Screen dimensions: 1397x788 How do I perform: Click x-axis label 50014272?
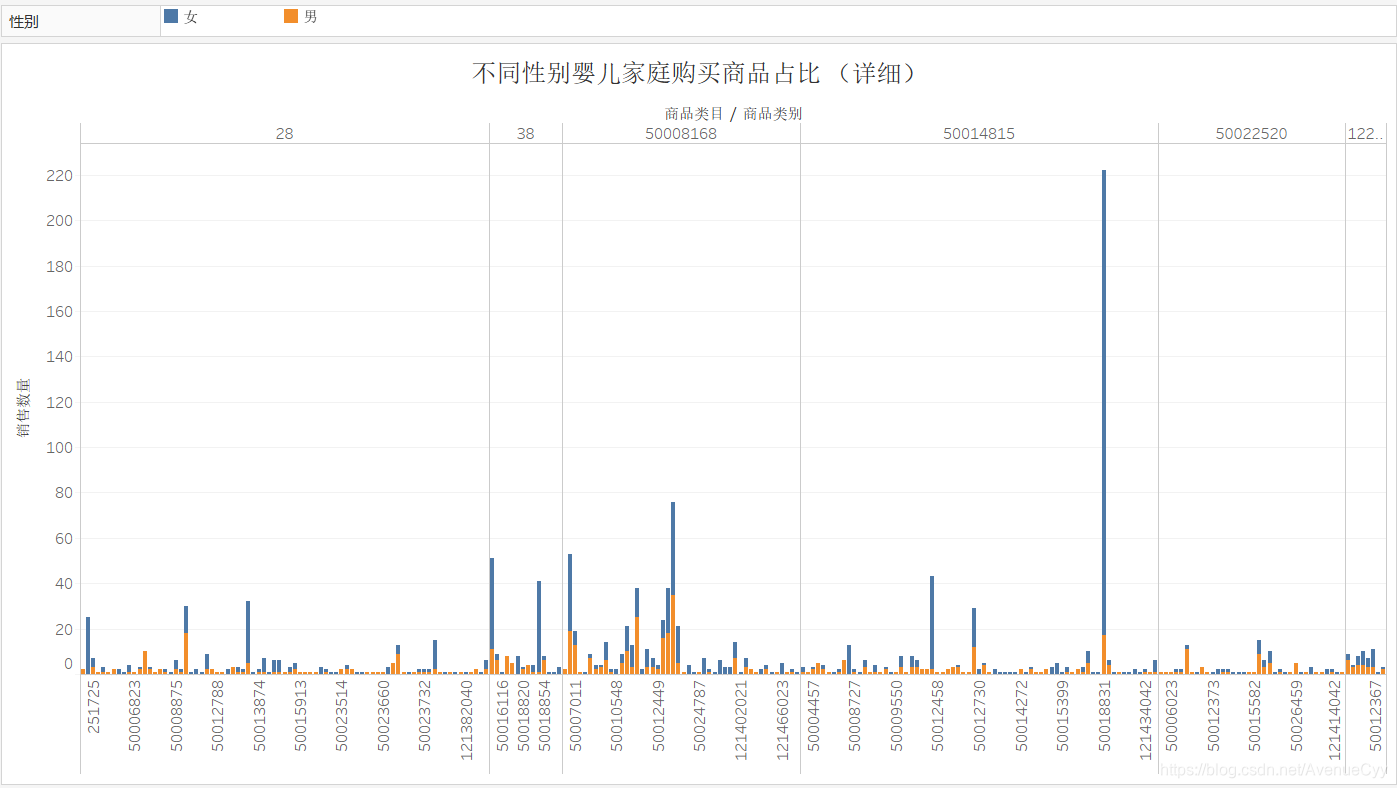coord(1021,716)
